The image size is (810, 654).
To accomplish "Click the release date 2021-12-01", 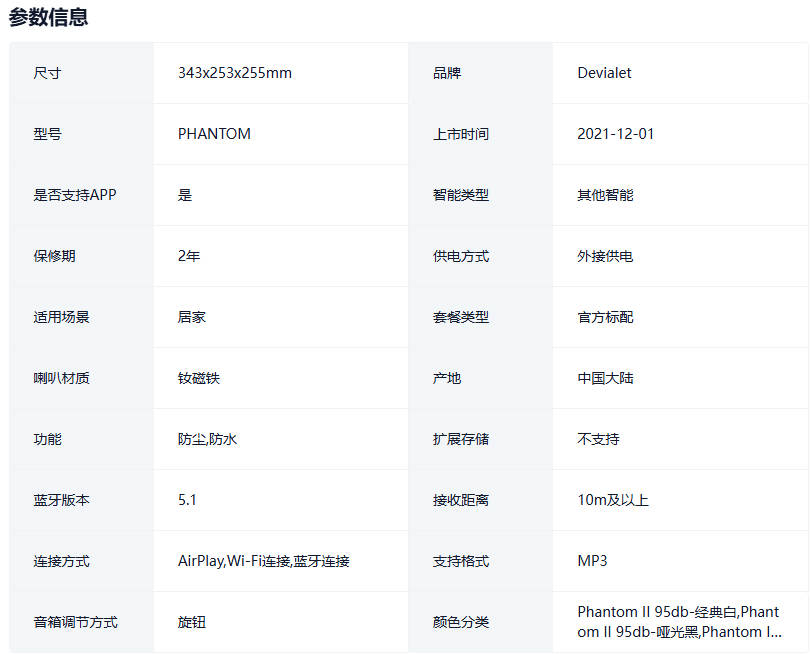I will 616,134.
